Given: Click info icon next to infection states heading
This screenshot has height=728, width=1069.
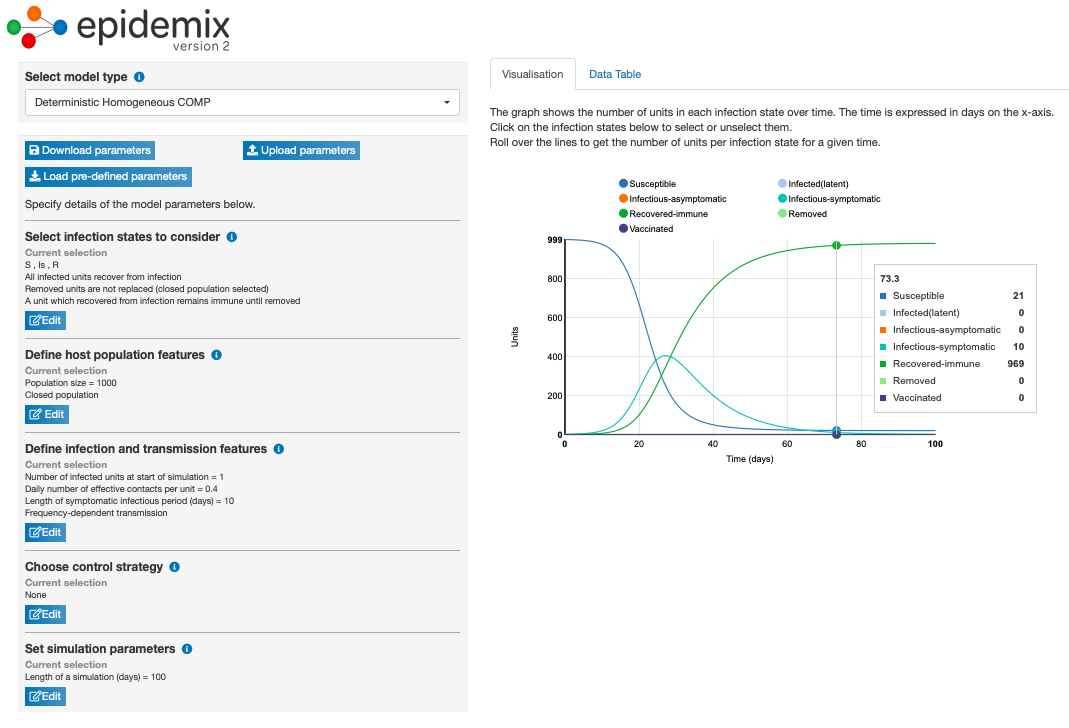Looking at the screenshot, I should click(232, 237).
